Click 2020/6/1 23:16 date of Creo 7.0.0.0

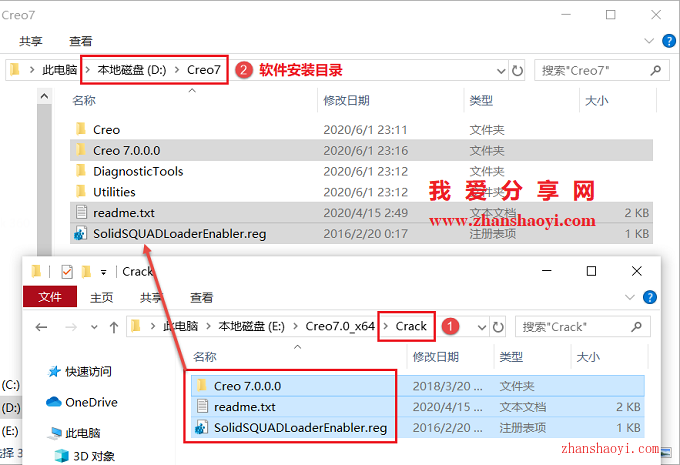(366, 151)
